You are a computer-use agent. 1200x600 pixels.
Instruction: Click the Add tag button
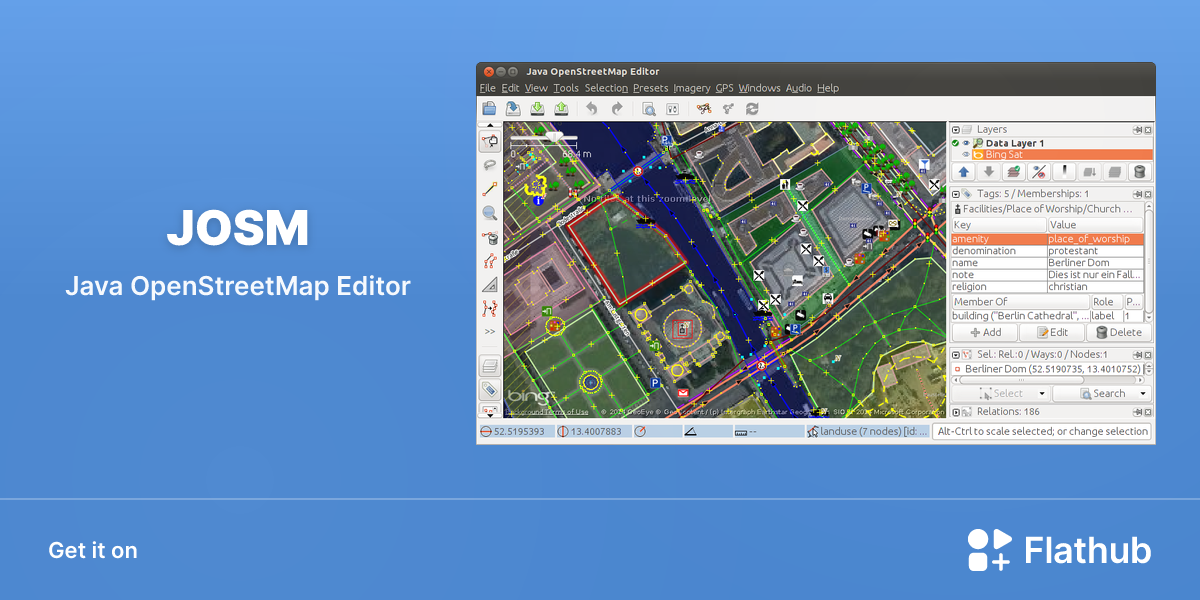(x=985, y=333)
